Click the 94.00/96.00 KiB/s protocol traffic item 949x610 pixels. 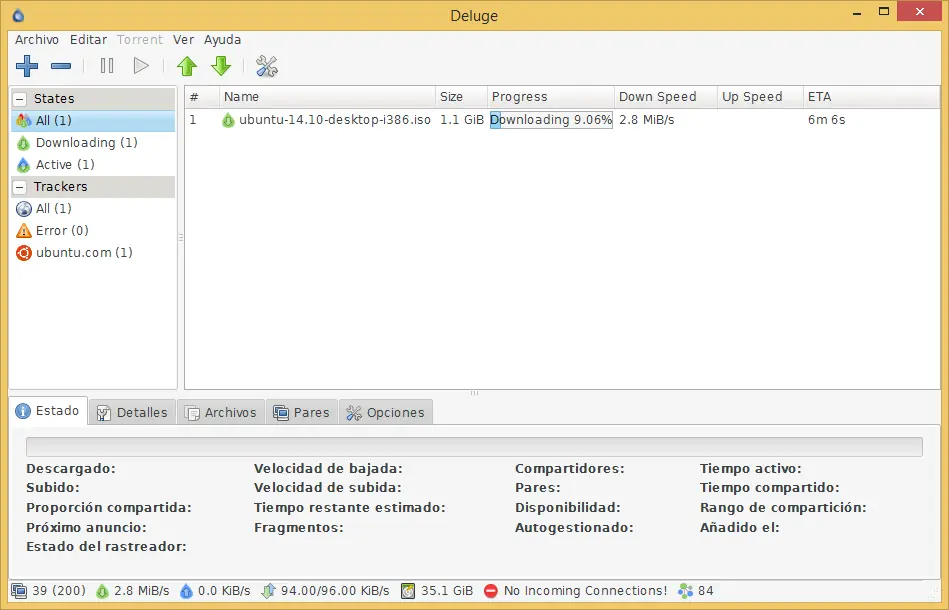coord(325,591)
